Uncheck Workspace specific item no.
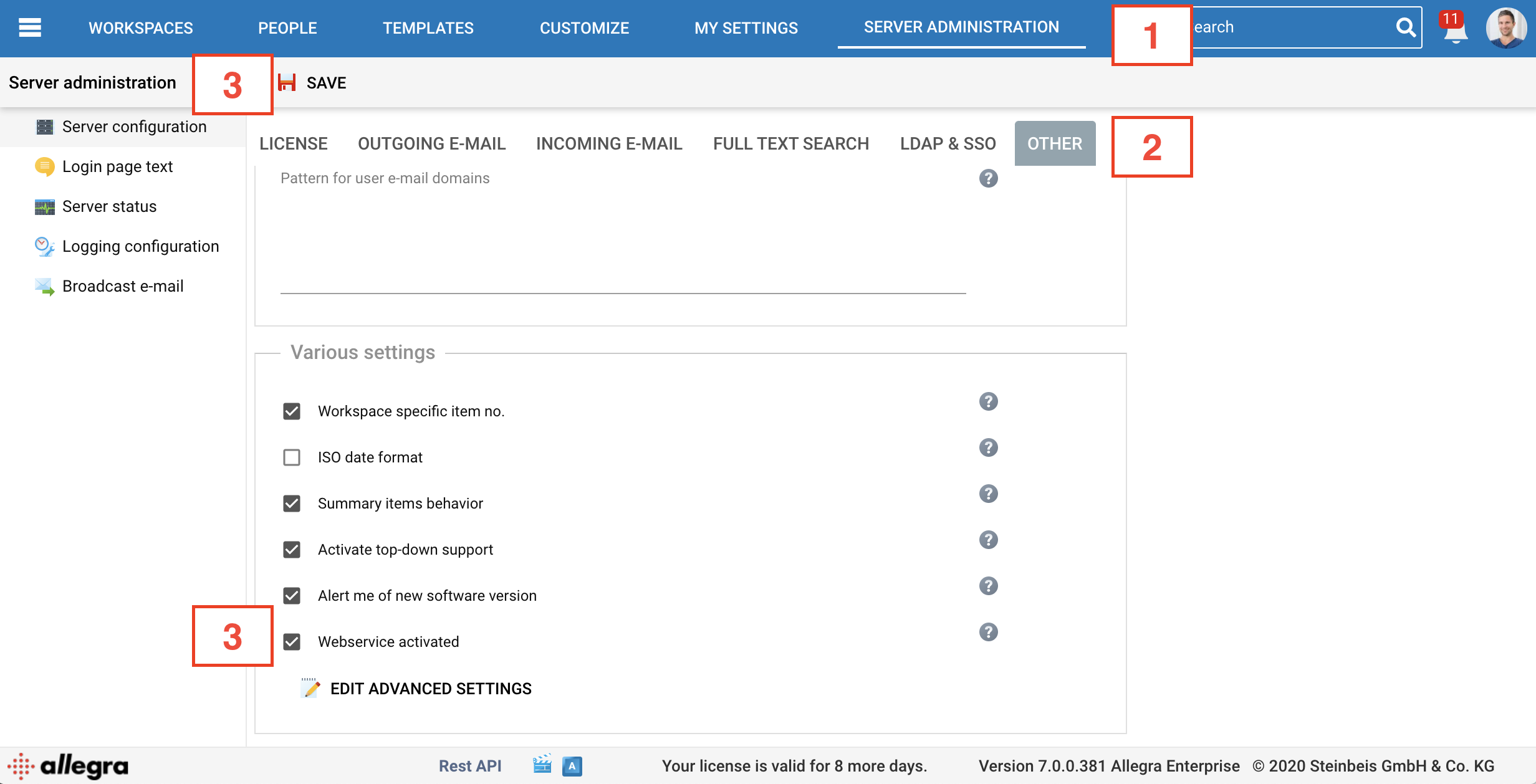Screen dimensions: 1536x784 pos(292,411)
